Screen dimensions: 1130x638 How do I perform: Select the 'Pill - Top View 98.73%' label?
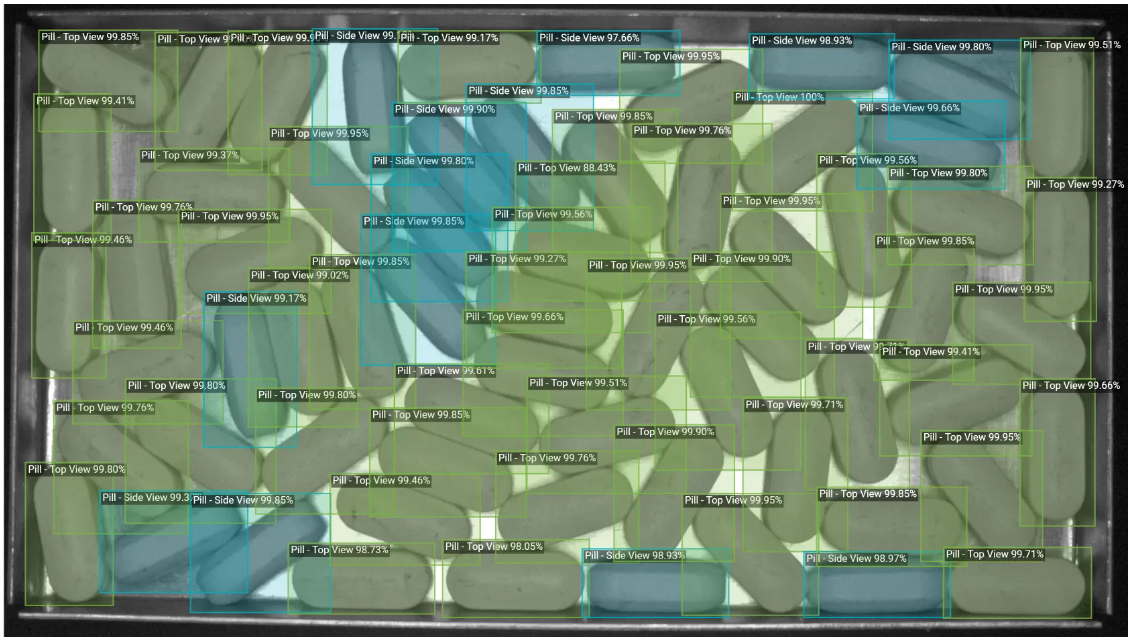(339, 550)
